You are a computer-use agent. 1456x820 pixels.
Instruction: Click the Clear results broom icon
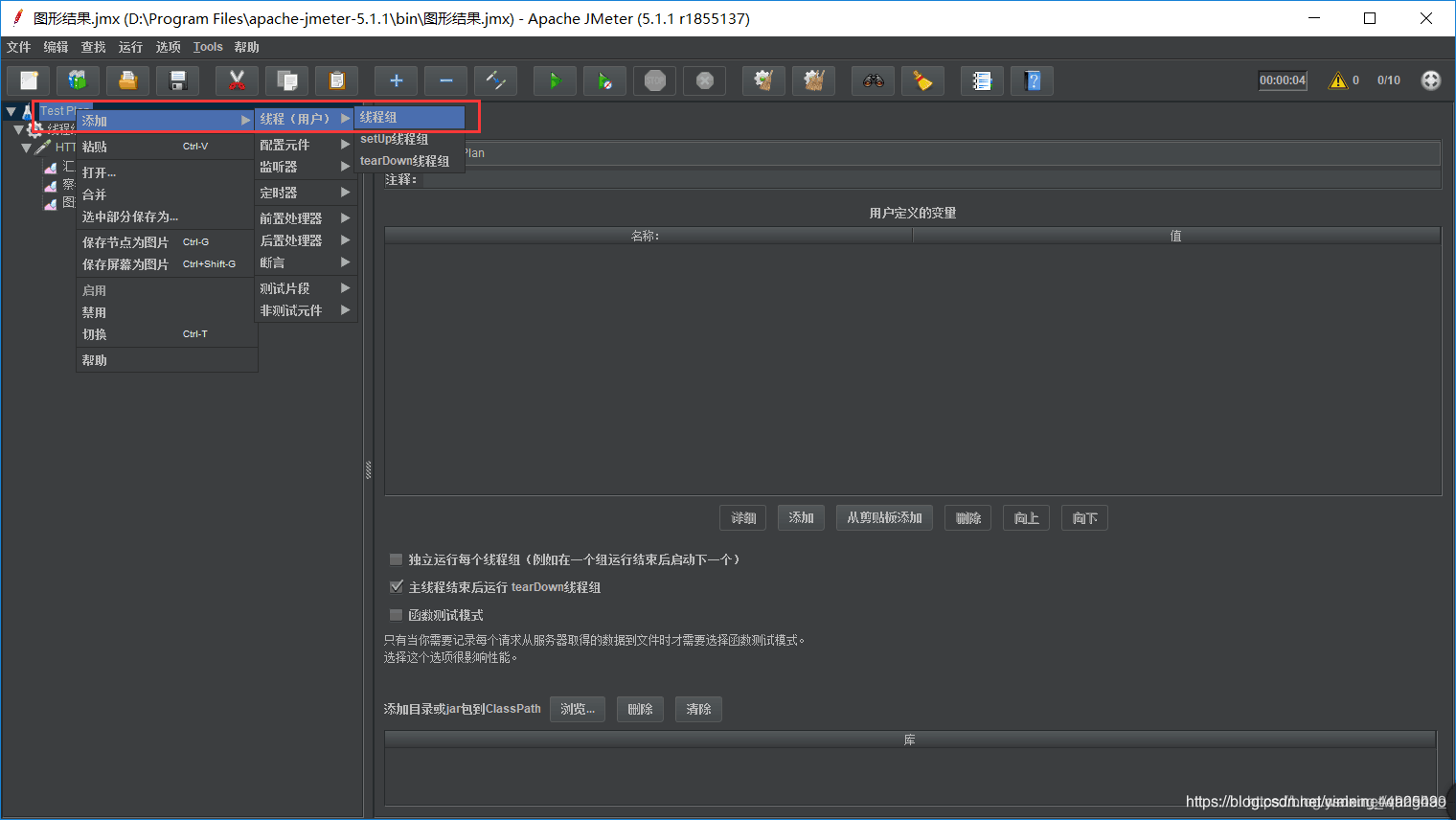[763, 80]
